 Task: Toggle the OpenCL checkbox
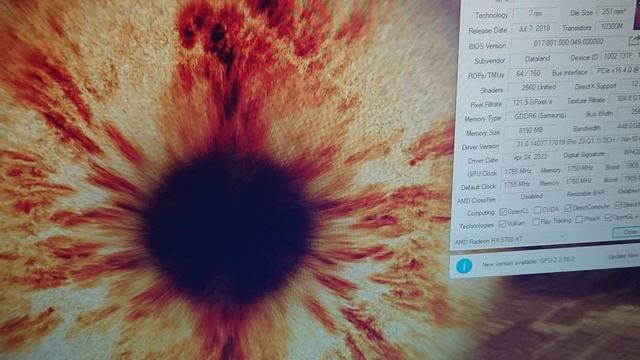click(x=503, y=211)
